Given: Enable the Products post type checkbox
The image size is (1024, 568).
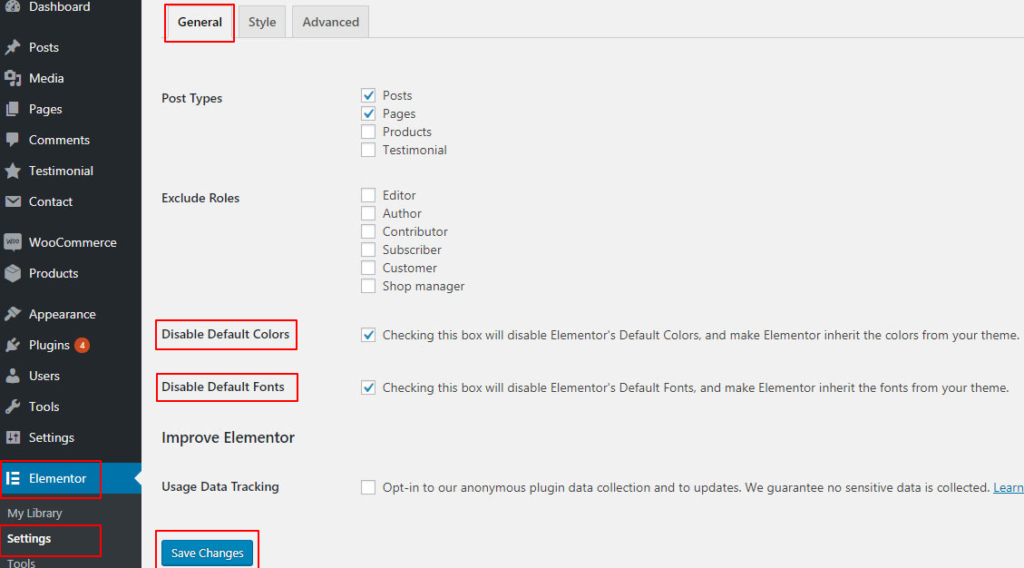Looking at the screenshot, I should [x=368, y=132].
